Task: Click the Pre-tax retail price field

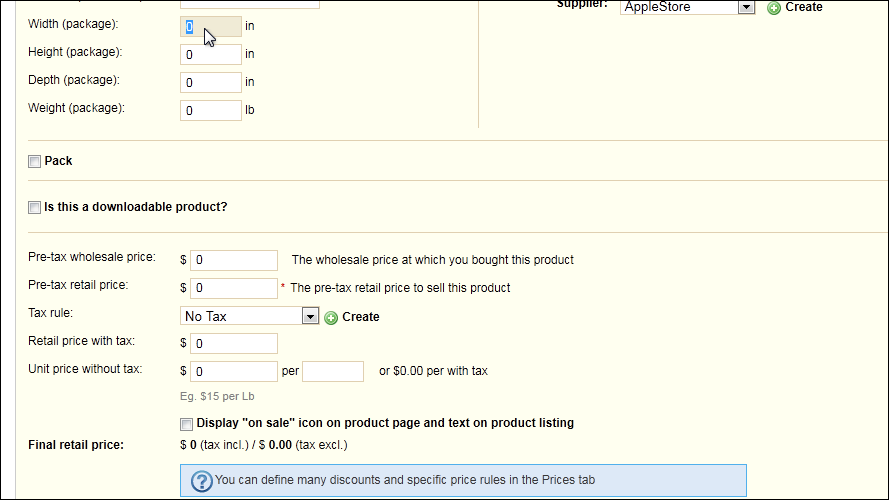Action: point(234,288)
